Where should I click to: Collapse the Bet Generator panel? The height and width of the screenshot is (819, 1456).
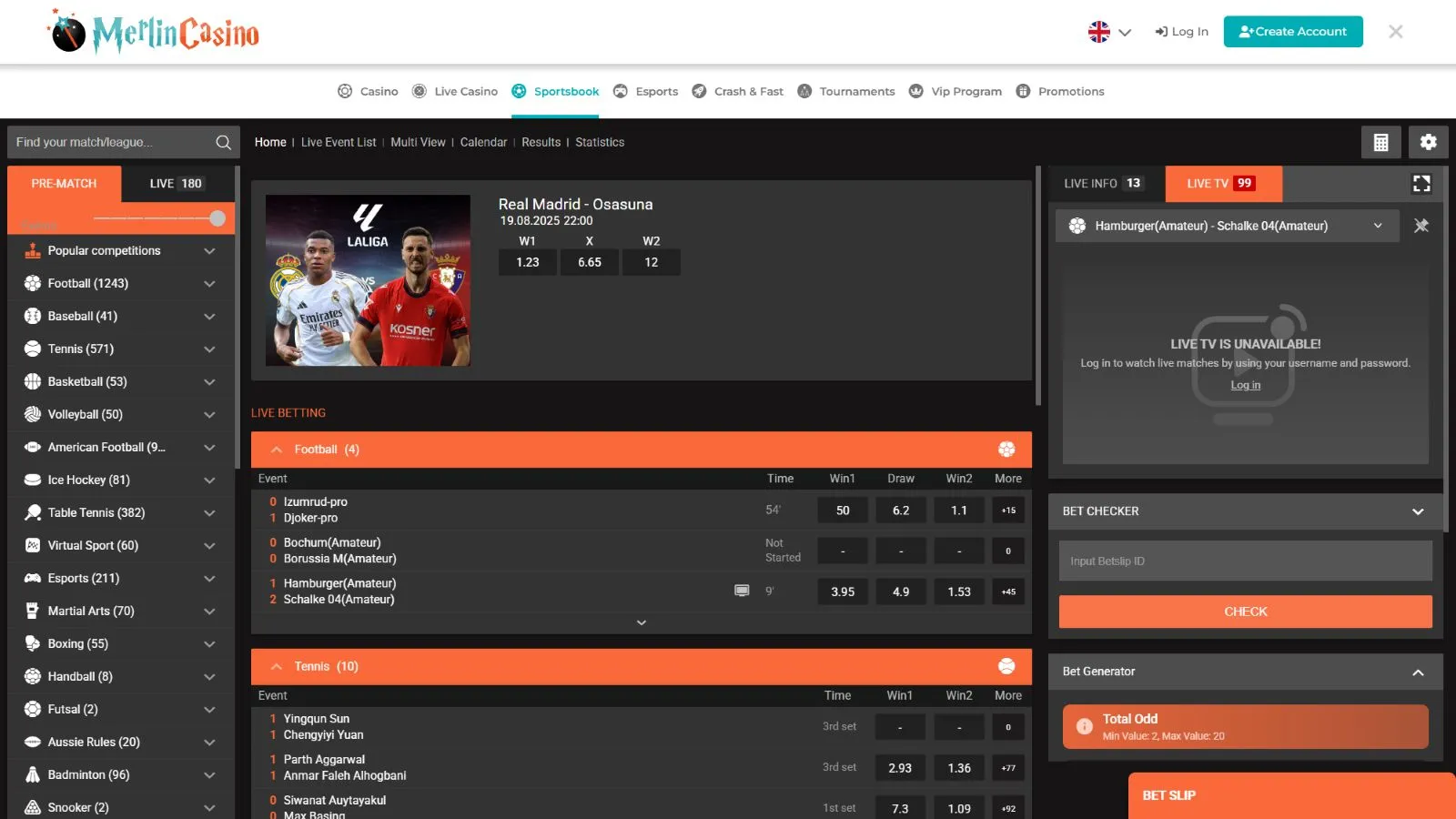(1417, 672)
